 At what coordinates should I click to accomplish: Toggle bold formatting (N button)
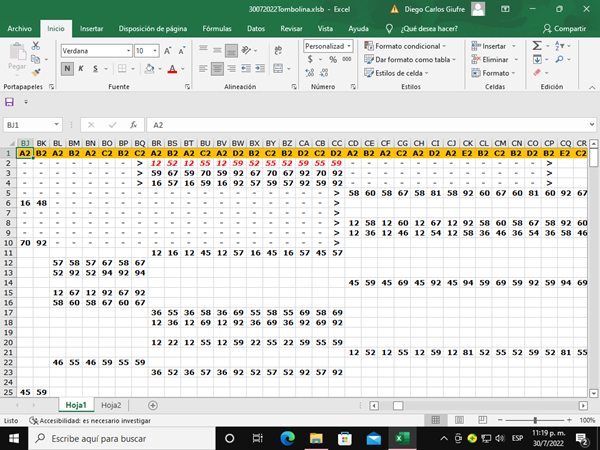point(67,69)
